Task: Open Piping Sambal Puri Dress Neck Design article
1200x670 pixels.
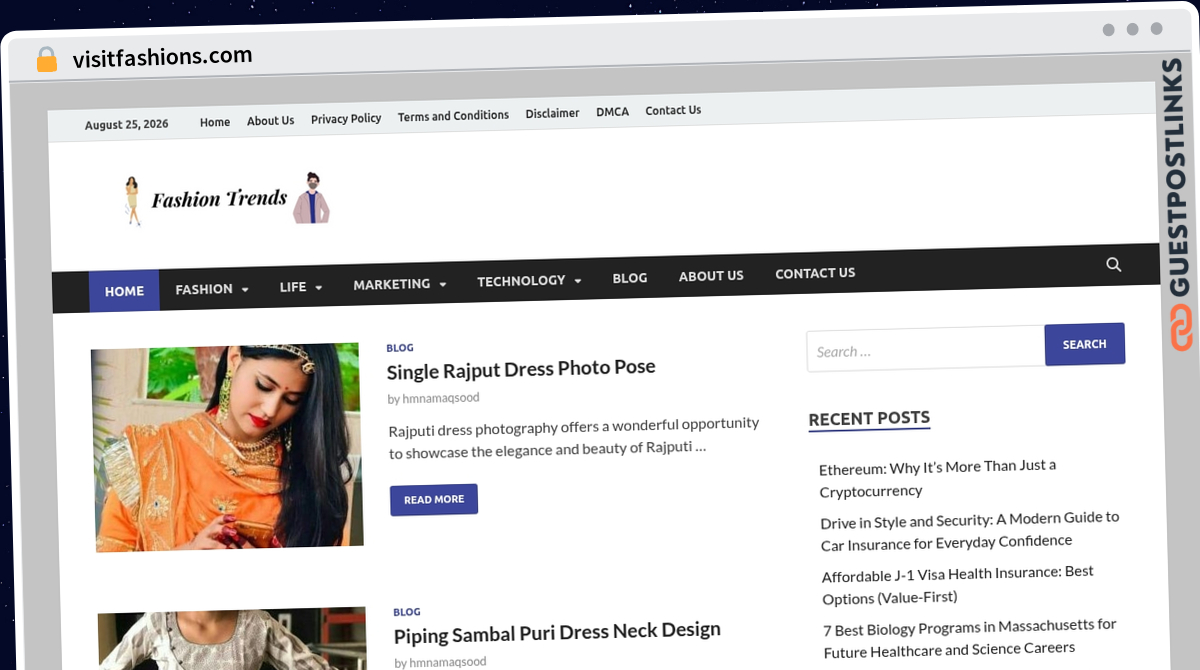Action: [557, 632]
